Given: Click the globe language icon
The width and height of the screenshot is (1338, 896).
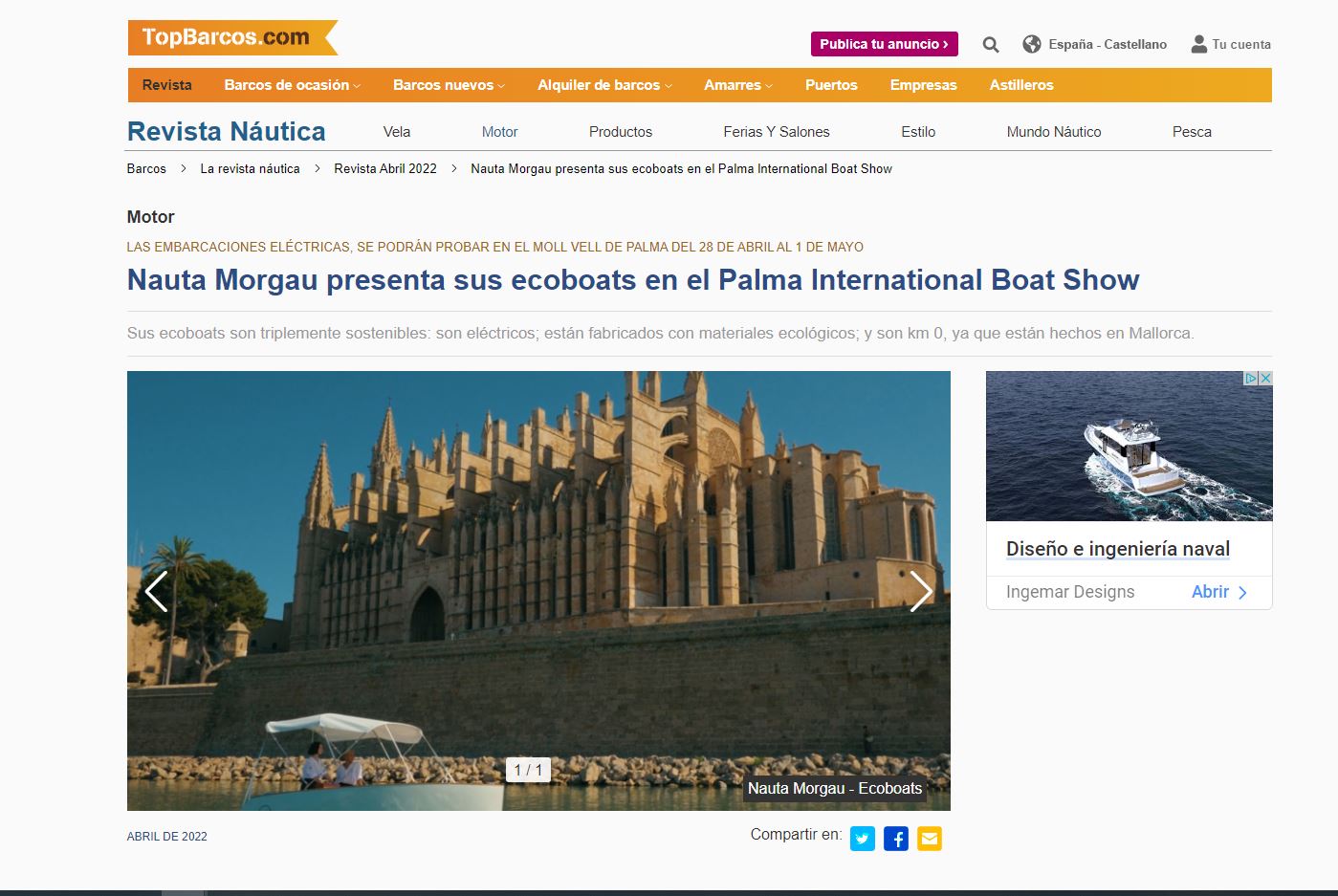Looking at the screenshot, I should [x=1032, y=44].
